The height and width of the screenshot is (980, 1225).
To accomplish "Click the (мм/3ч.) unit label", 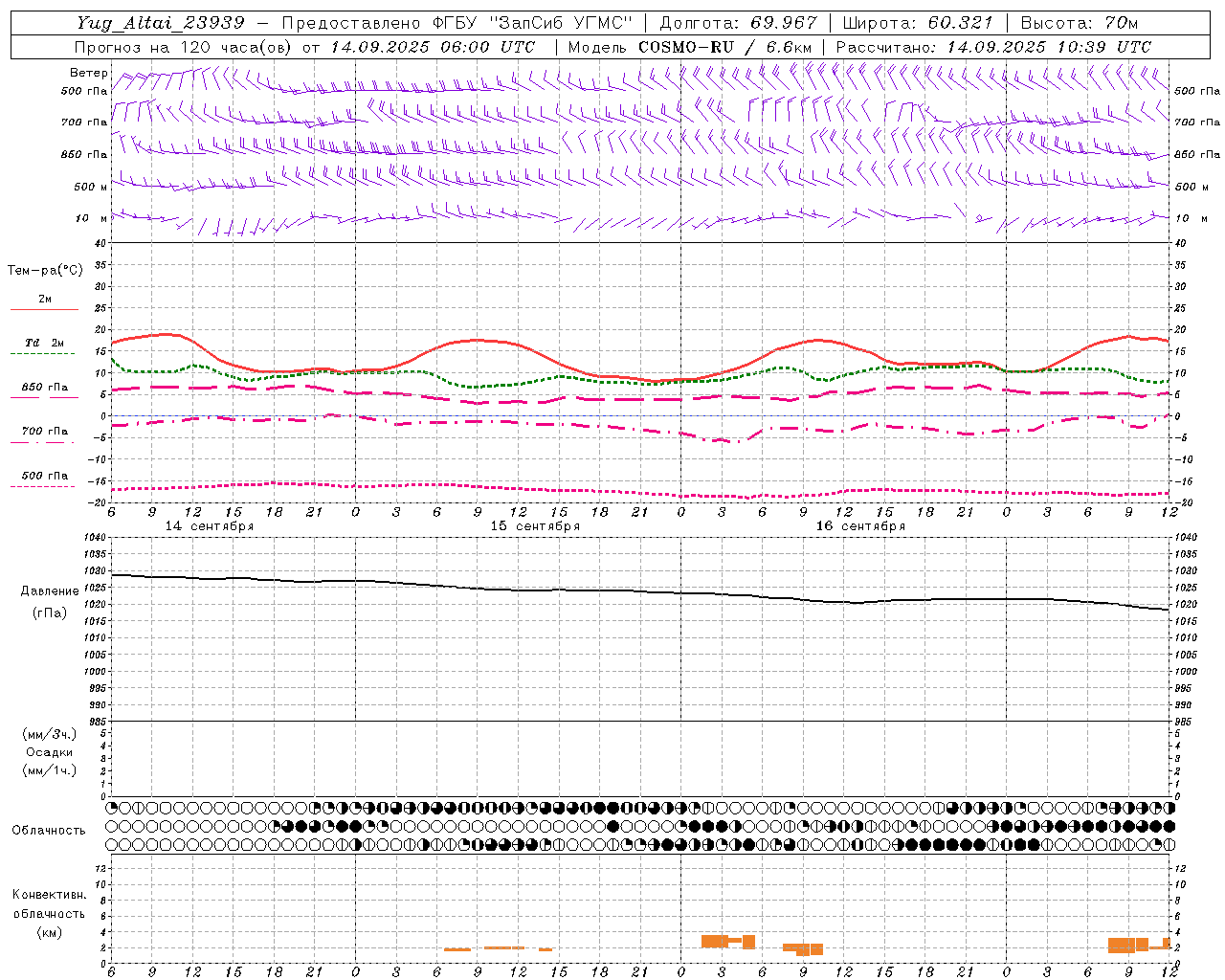I will tap(50, 734).
